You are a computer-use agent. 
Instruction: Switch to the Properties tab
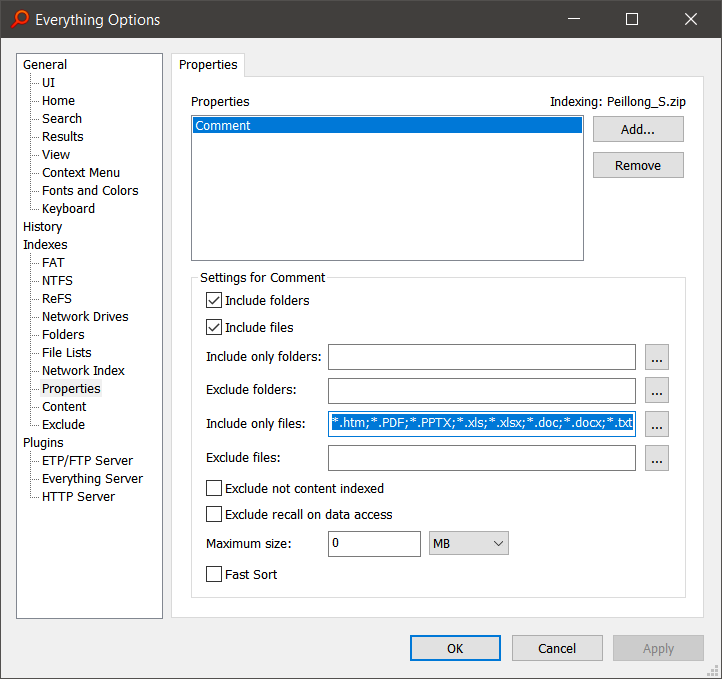(x=208, y=65)
